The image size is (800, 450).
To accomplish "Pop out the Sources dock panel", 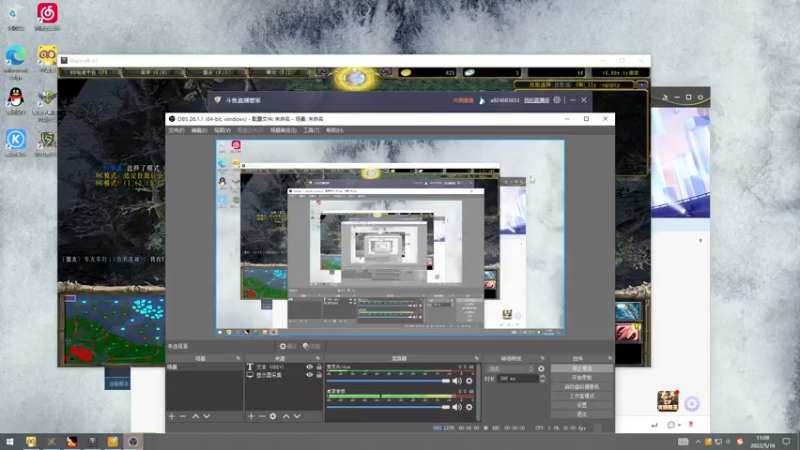I will point(318,358).
